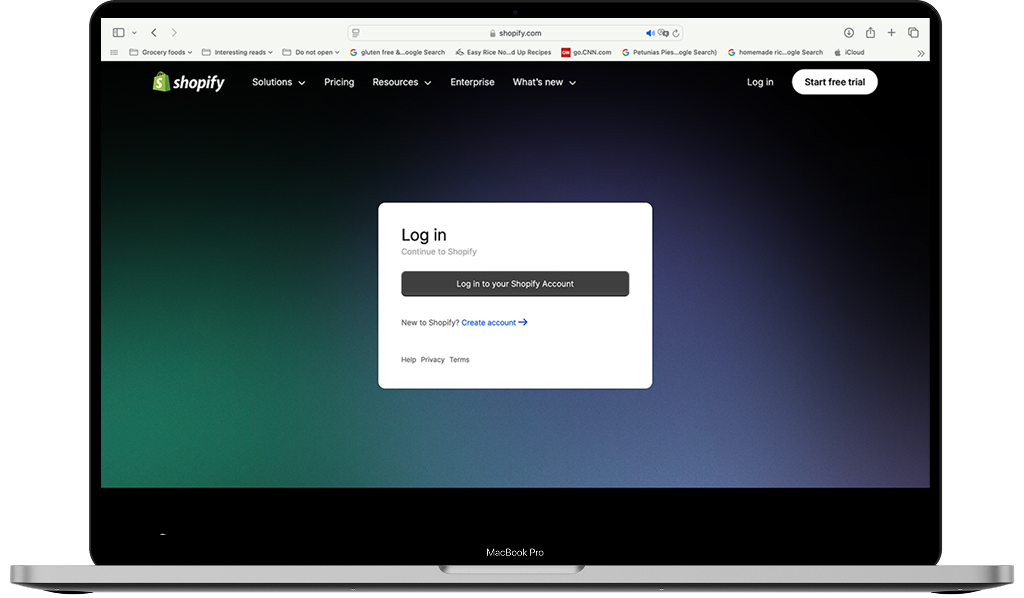
Task: Follow the Create account link
Action: 494,323
